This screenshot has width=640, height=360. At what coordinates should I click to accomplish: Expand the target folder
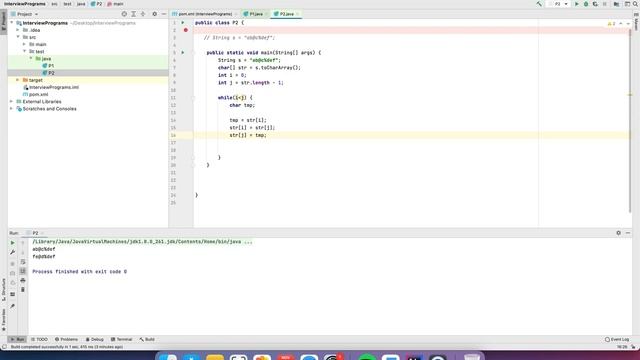tap(18, 80)
